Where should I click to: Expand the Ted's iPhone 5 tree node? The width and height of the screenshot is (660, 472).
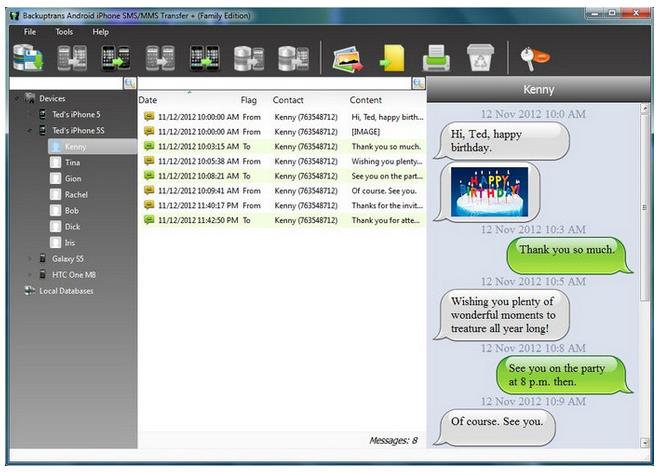click(x=28, y=114)
